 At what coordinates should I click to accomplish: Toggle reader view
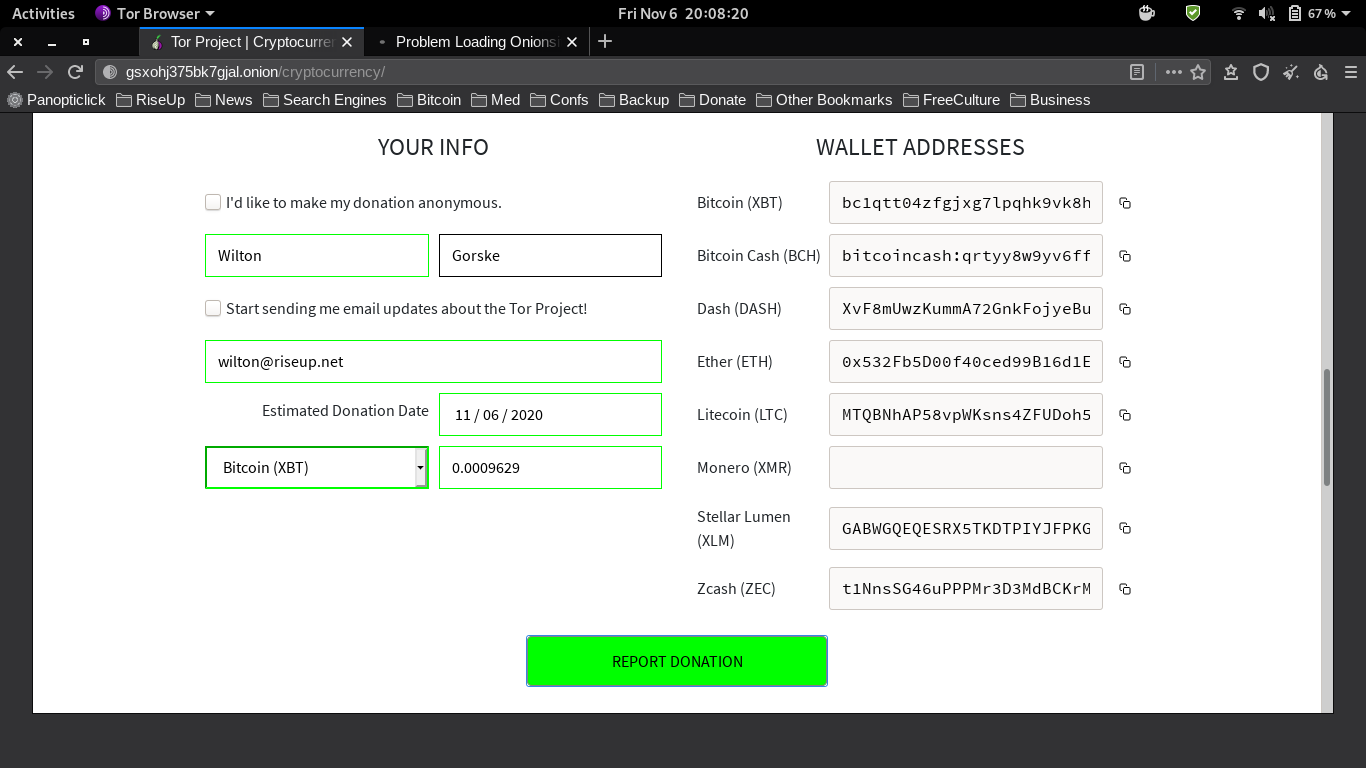pyautogui.click(x=1137, y=72)
